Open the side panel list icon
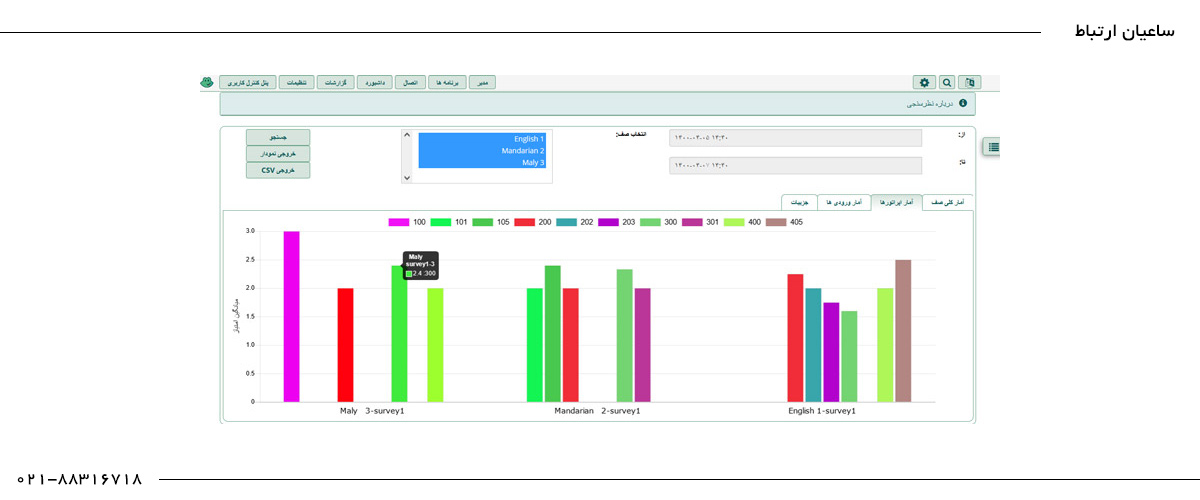Screen dimensions: 1200x500 pyautogui.click(x=992, y=147)
